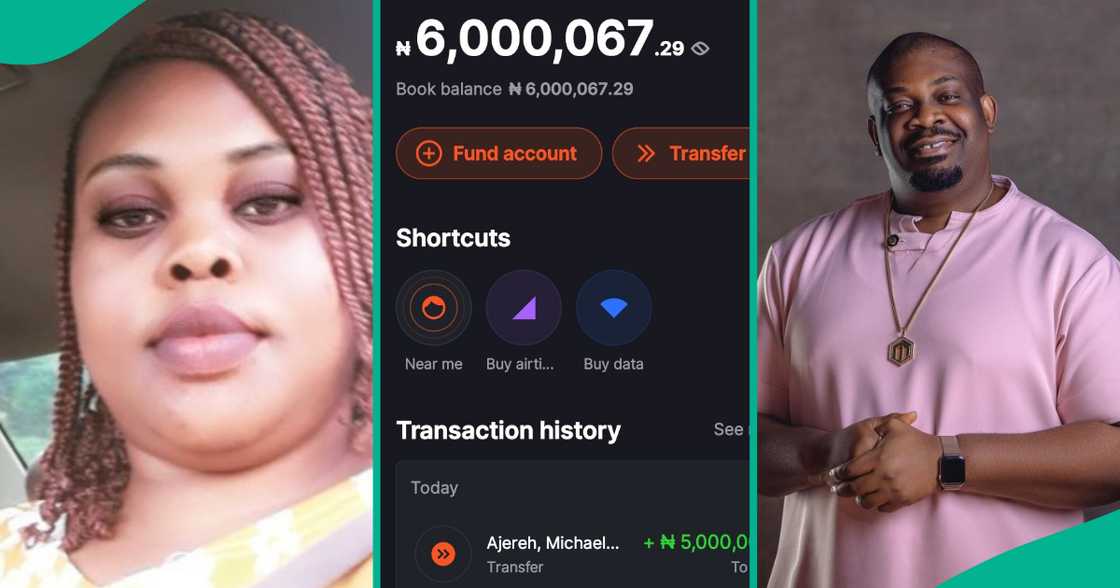
Task: Click the ₦6,000,067.29 main balance
Action: tap(540, 39)
